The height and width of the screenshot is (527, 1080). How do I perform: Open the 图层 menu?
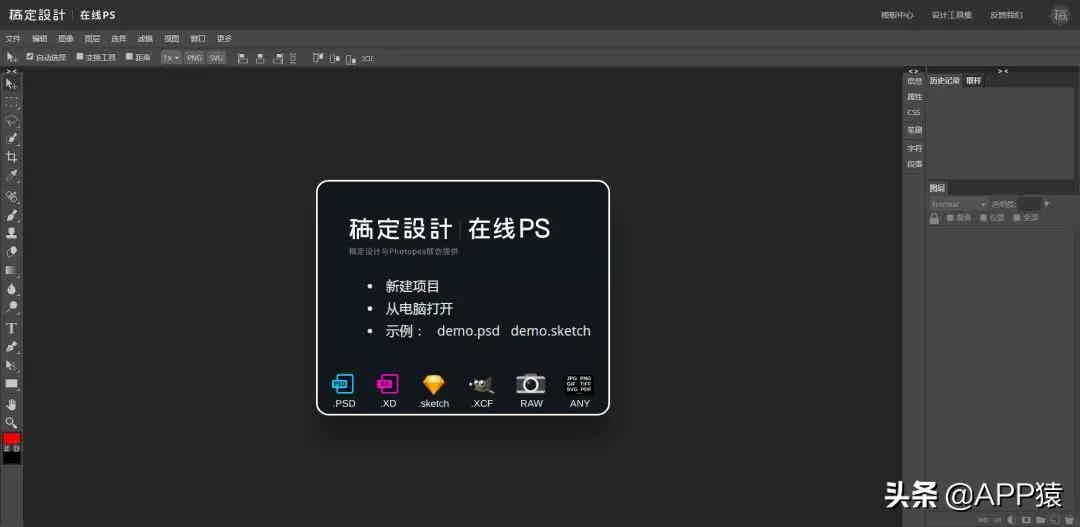click(92, 39)
